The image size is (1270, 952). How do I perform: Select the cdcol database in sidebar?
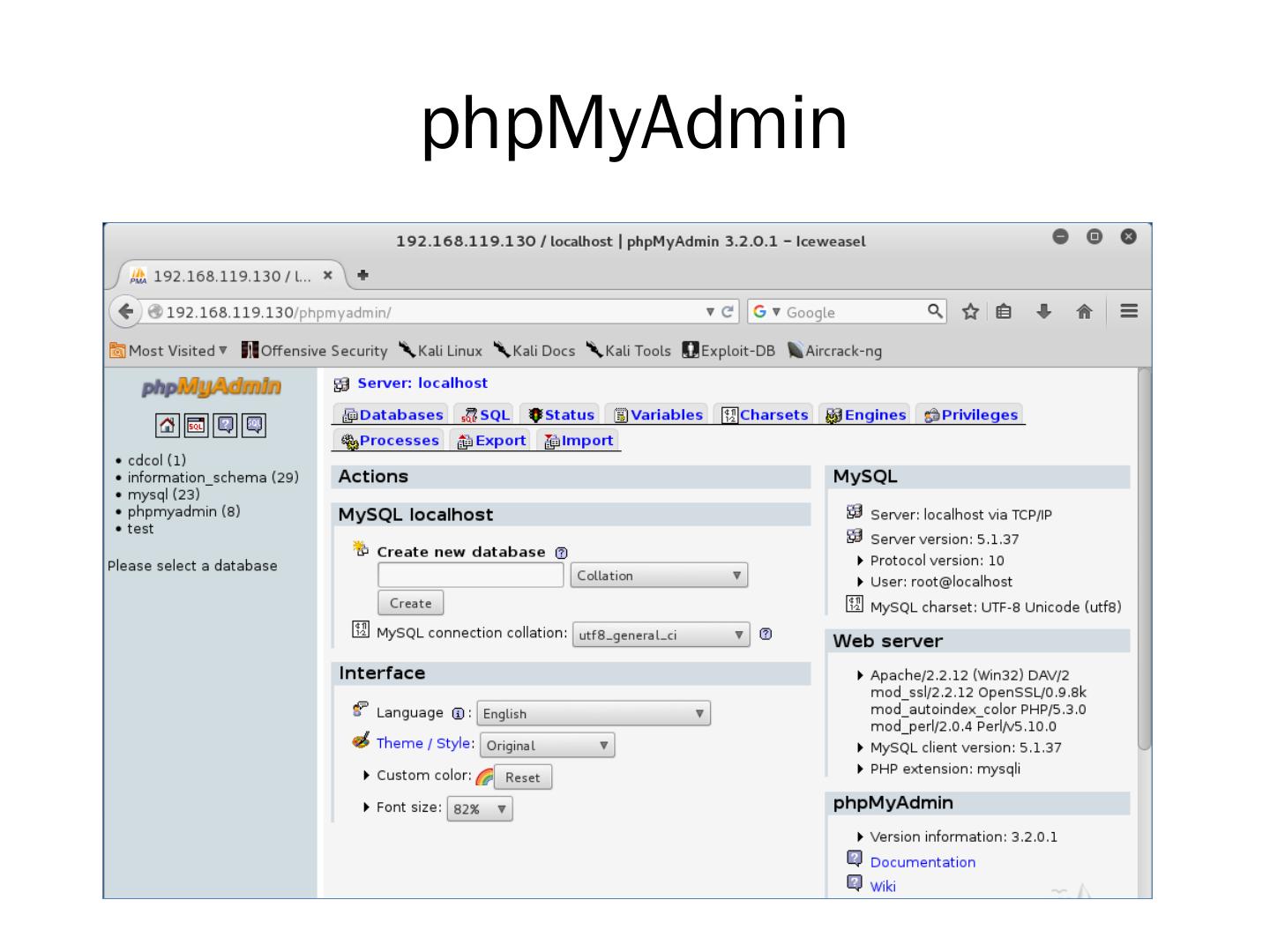pyautogui.click(x=157, y=460)
